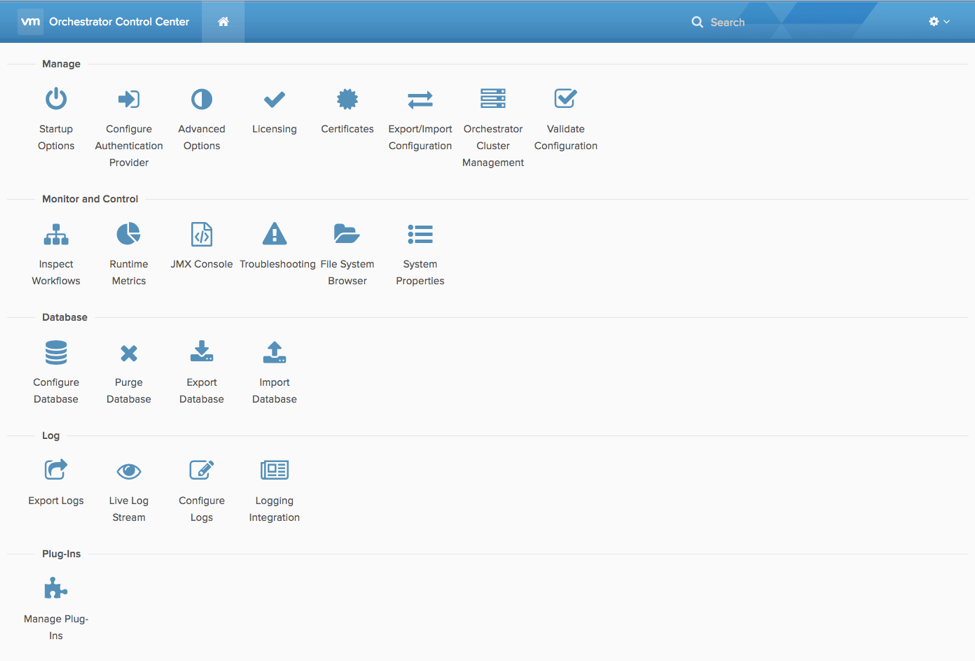Open Import Database upload icon
This screenshot has width=975, height=661.
274,351
